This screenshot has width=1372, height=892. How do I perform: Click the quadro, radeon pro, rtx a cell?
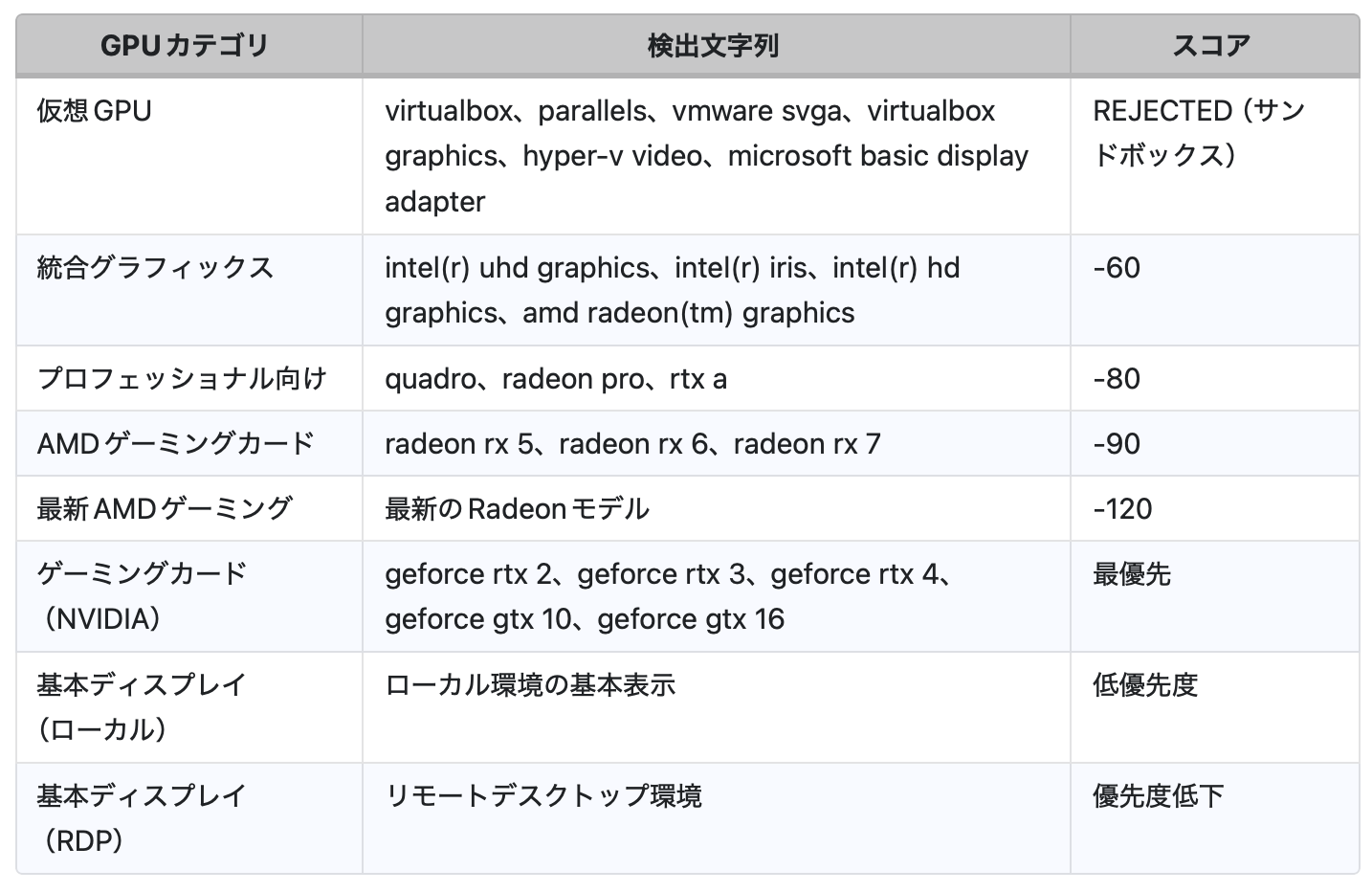click(555, 378)
